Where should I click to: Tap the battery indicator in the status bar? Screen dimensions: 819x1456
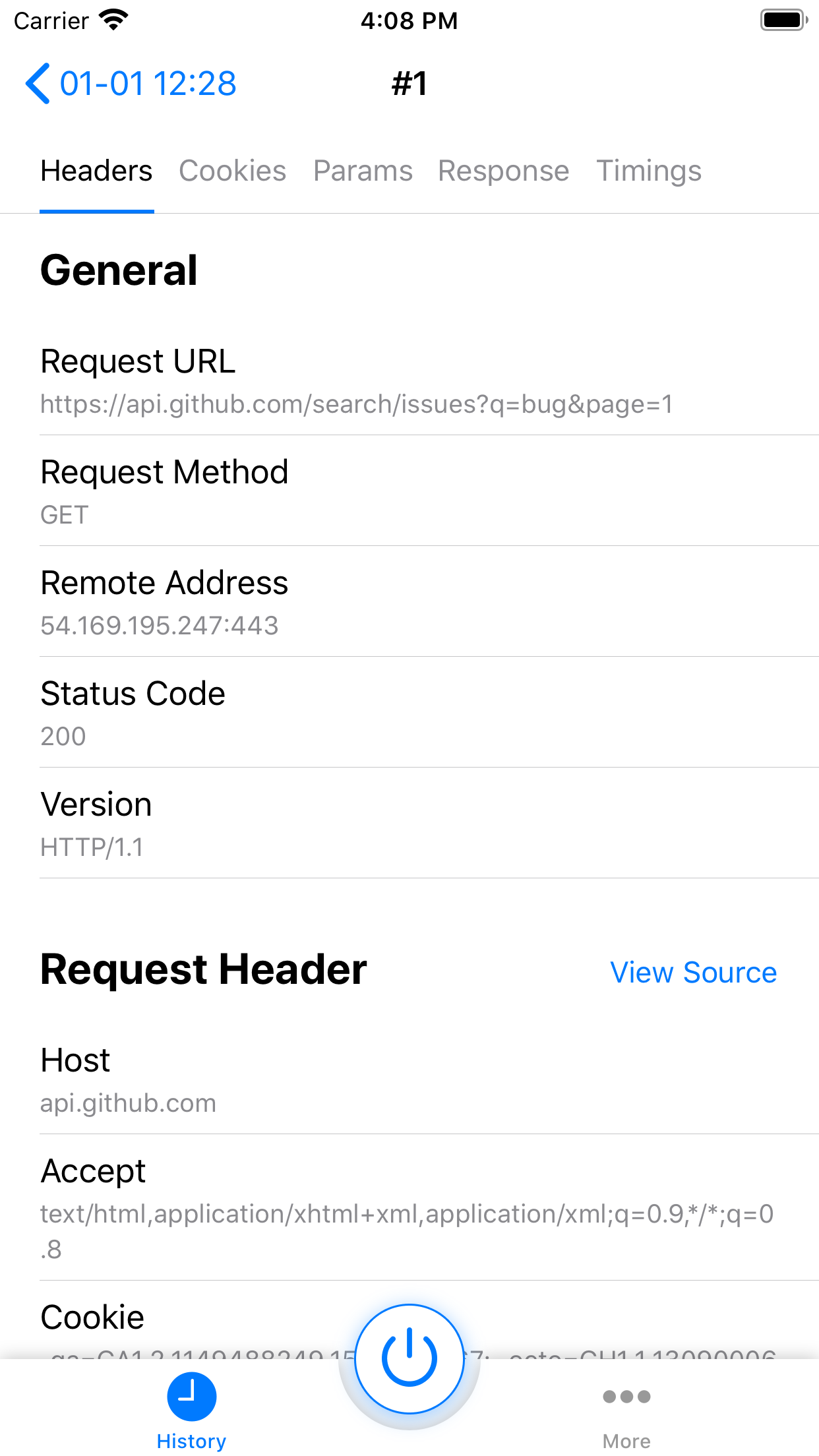782,20
